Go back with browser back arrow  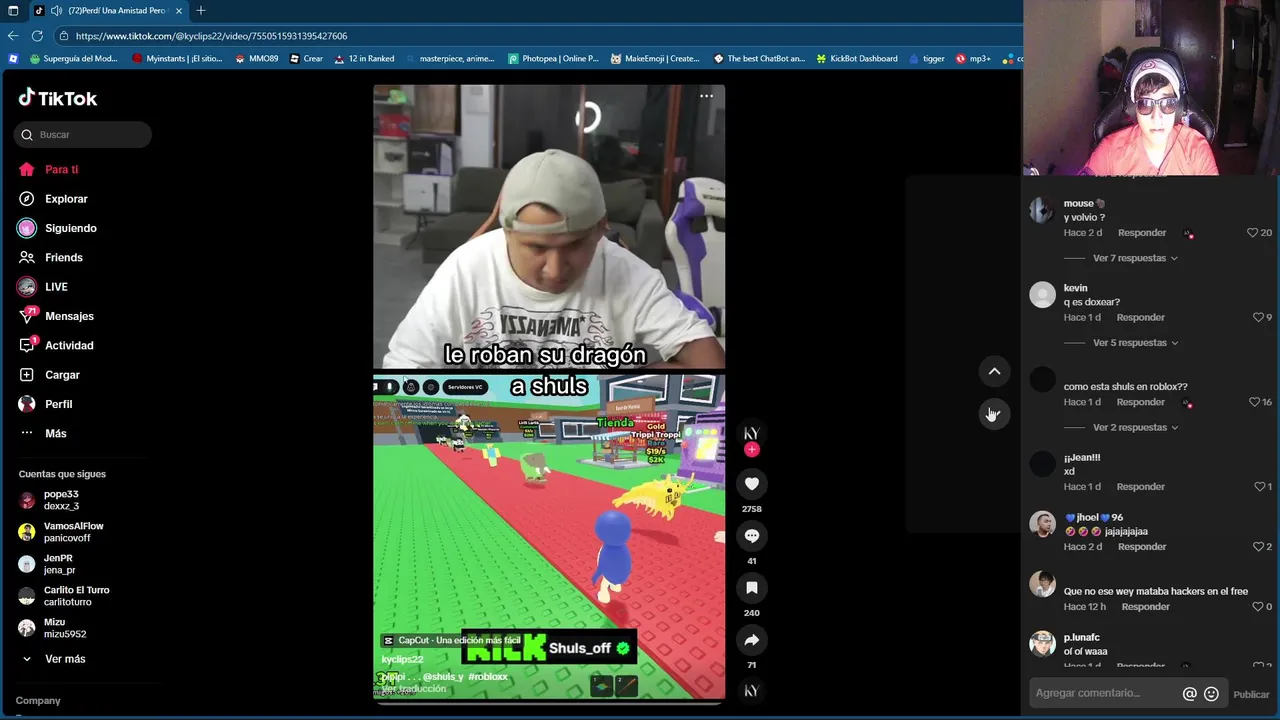click(13, 36)
